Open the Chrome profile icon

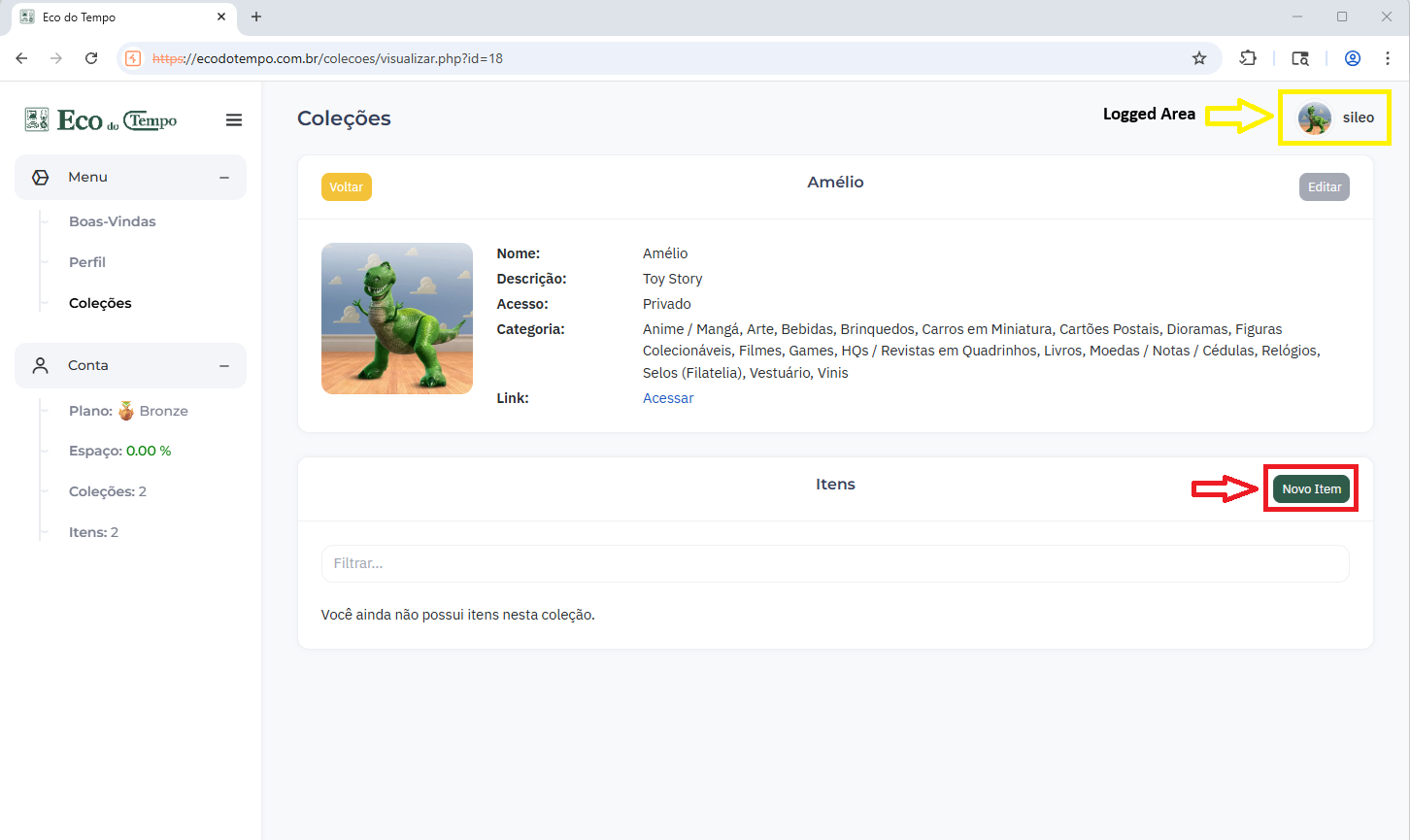coord(1353,58)
